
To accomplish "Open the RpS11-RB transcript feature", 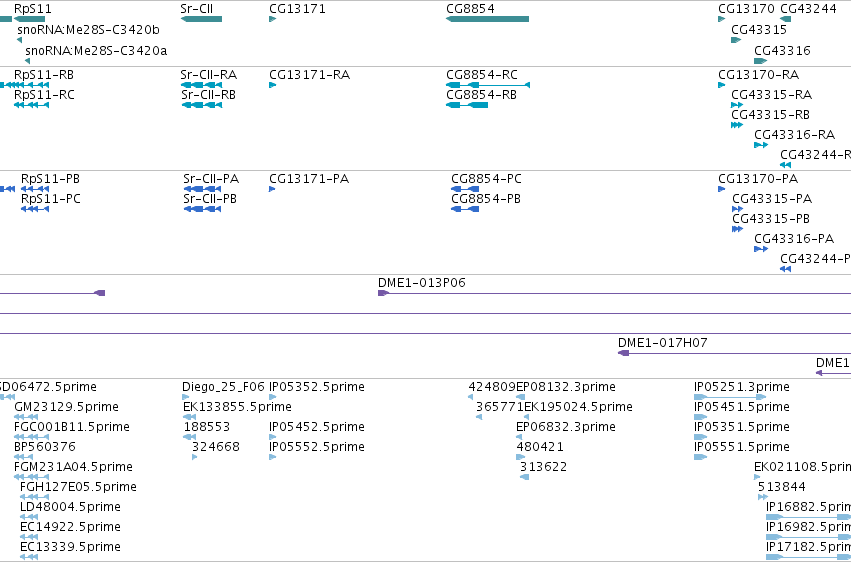I will pos(24,85).
